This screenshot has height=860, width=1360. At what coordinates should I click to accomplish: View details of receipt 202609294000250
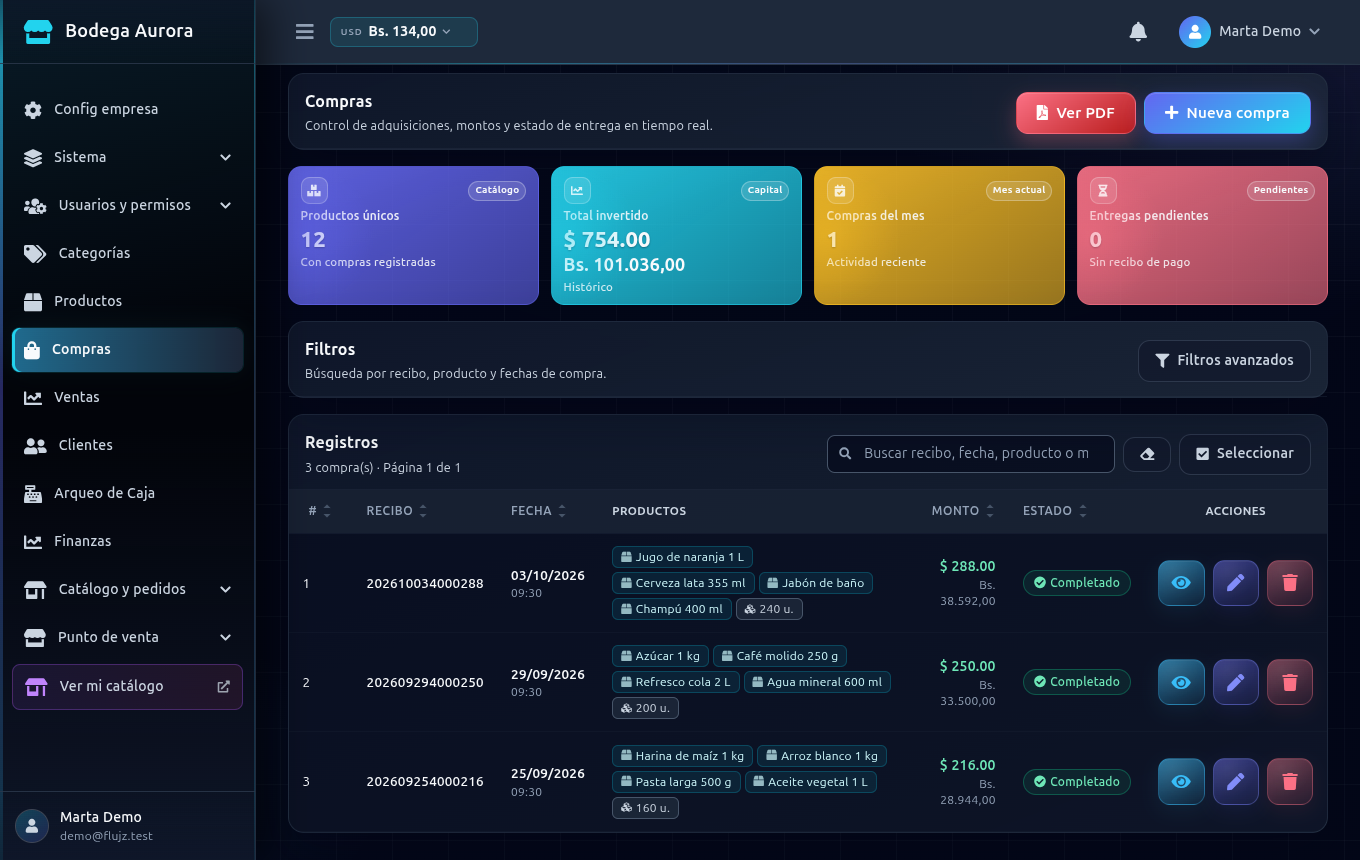click(1181, 683)
